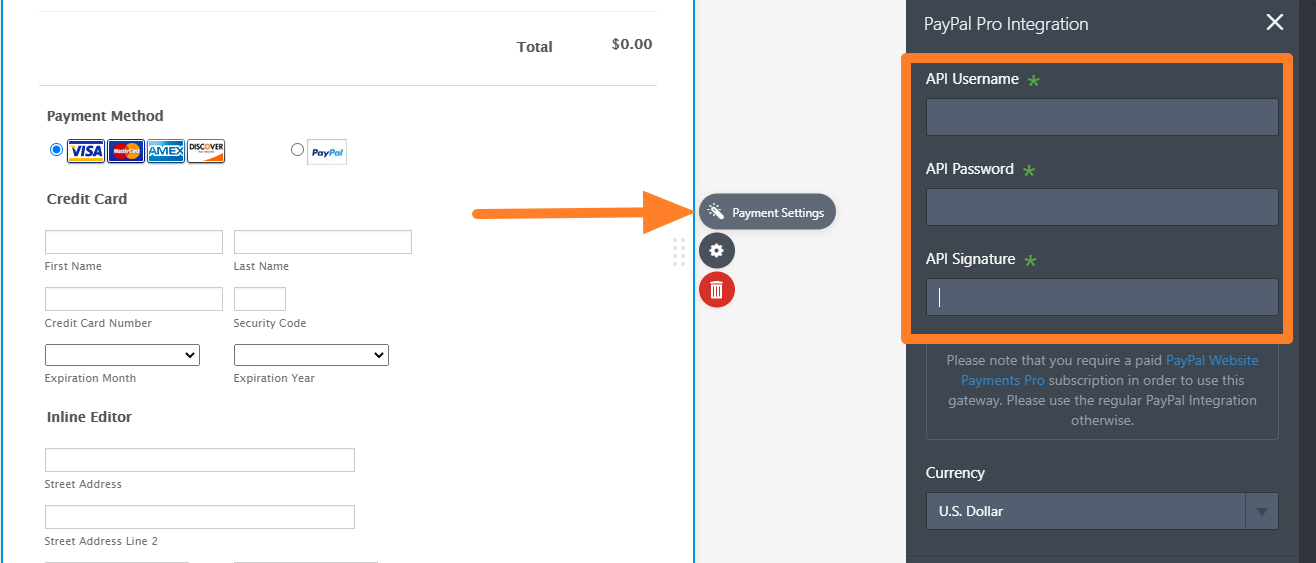1316x563 pixels.
Task: Select the credit card payment radio button
Action: (x=56, y=150)
